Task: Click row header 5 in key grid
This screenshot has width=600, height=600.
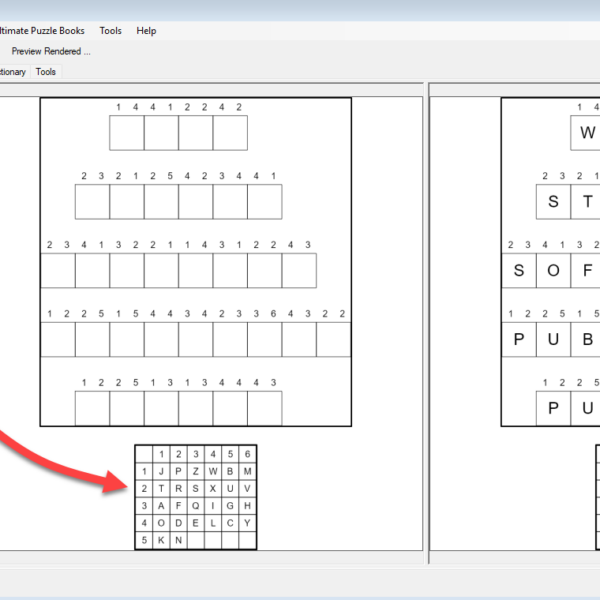Action: click(144, 540)
